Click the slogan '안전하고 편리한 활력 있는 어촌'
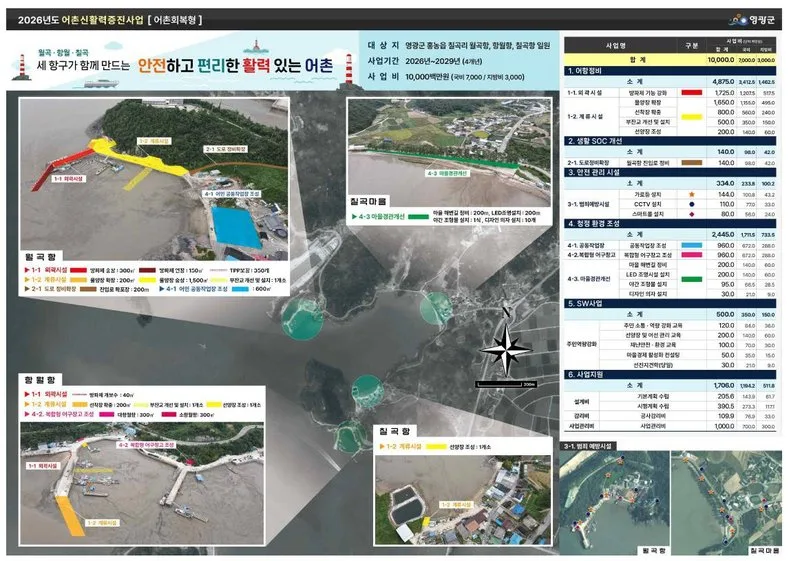This screenshot has height=561, width=800. 235,66
